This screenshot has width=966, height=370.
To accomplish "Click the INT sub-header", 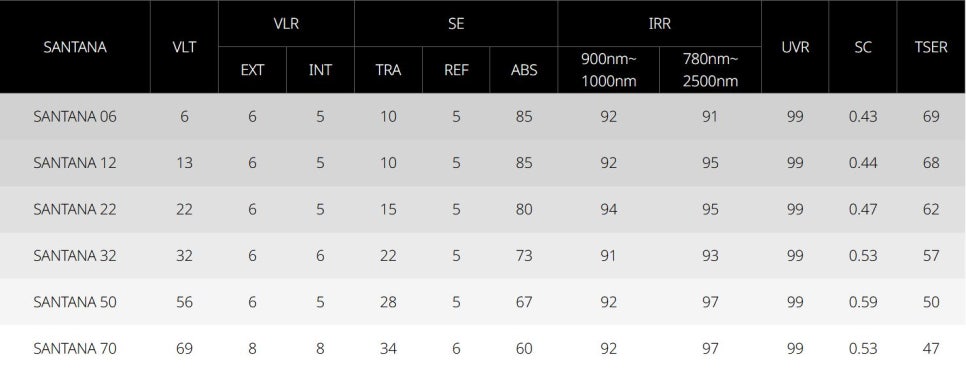I will [320, 70].
